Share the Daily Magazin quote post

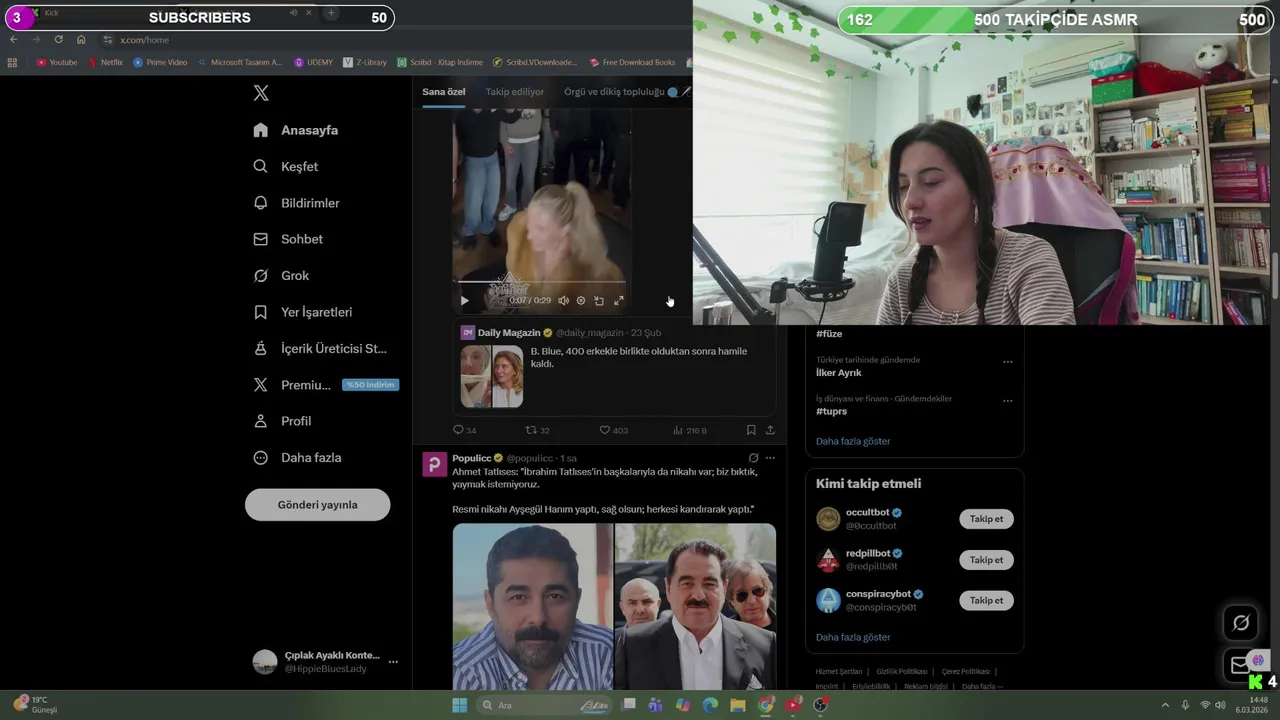(x=770, y=430)
